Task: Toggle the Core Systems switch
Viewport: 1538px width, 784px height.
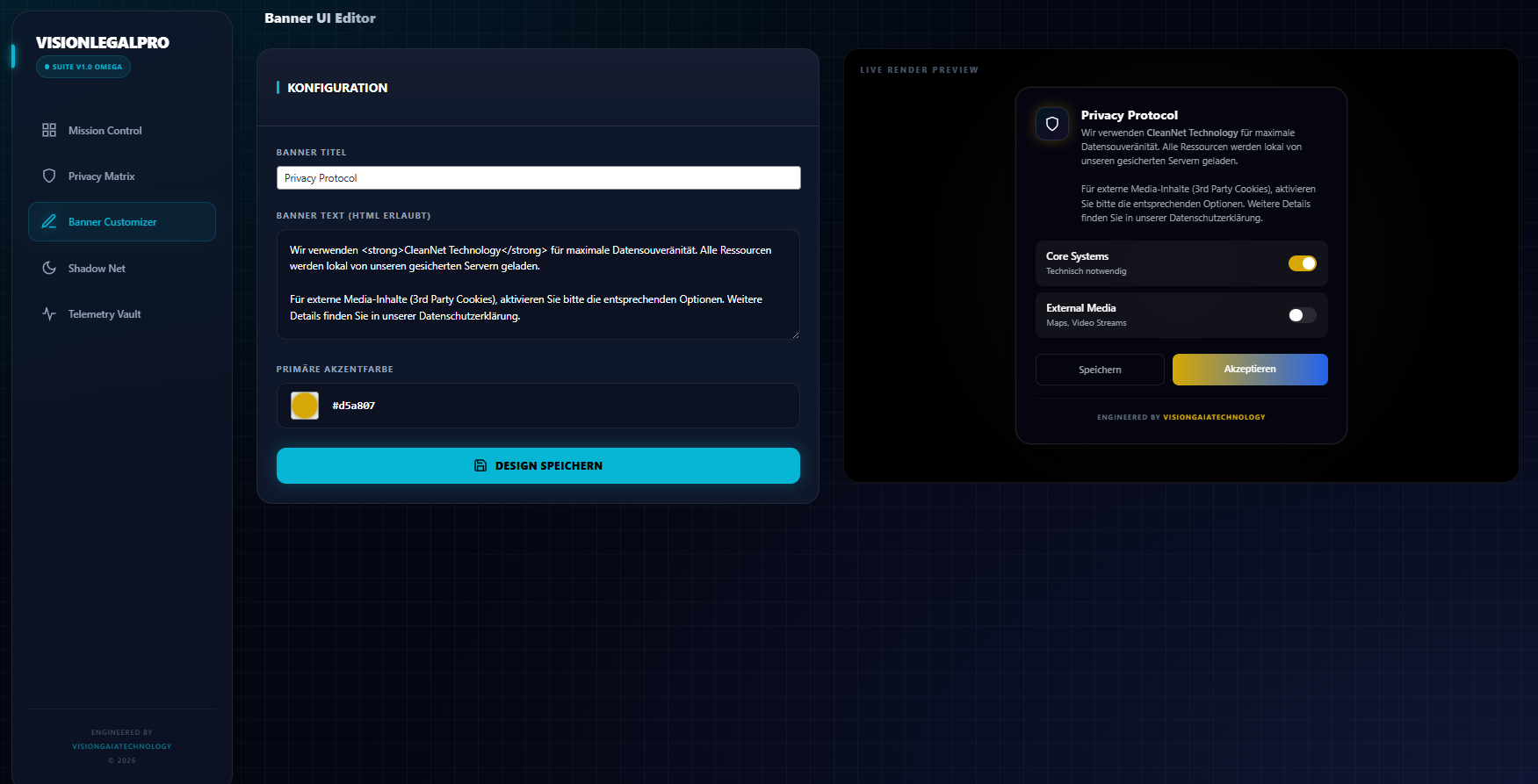Action: [1302, 263]
